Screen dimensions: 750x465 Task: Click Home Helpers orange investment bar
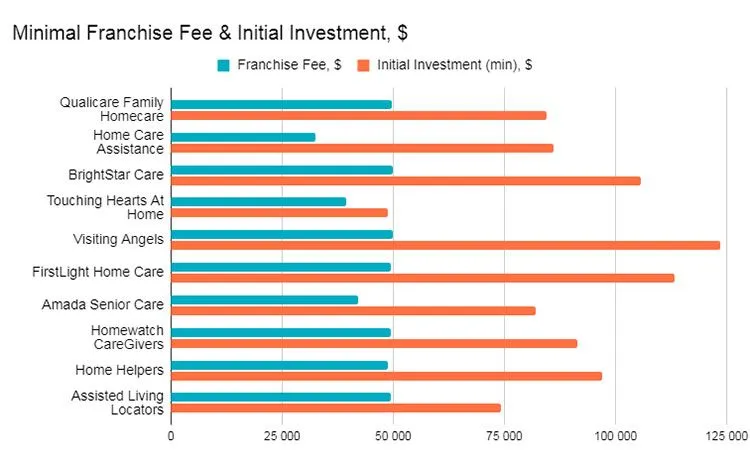(x=386, y=376)
